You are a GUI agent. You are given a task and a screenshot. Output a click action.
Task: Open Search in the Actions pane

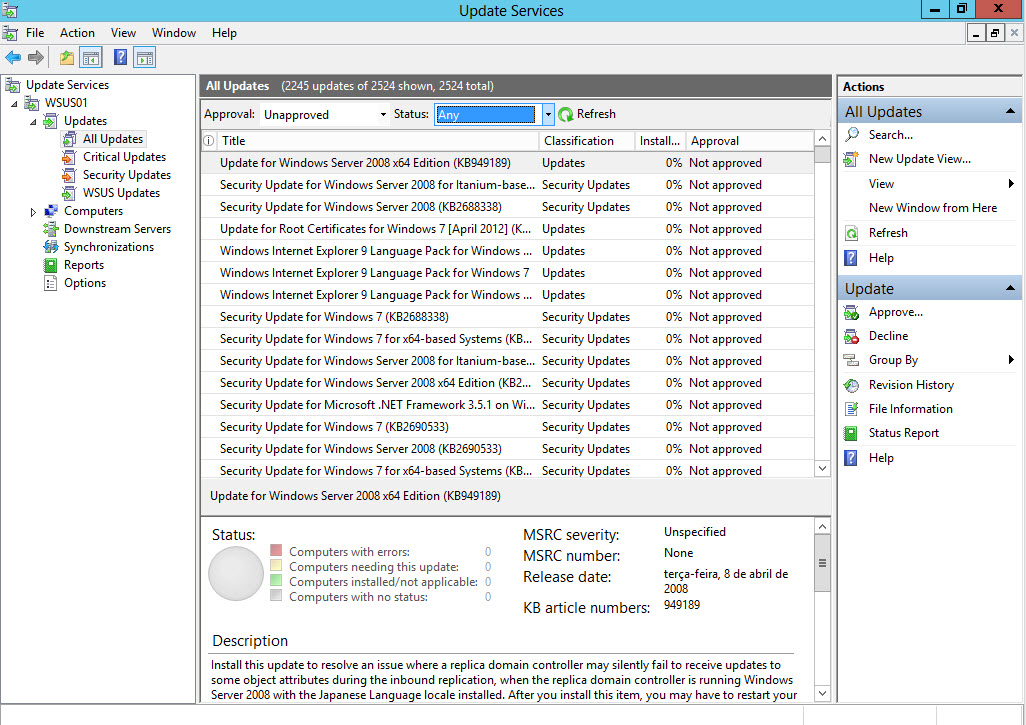(890, 135)
